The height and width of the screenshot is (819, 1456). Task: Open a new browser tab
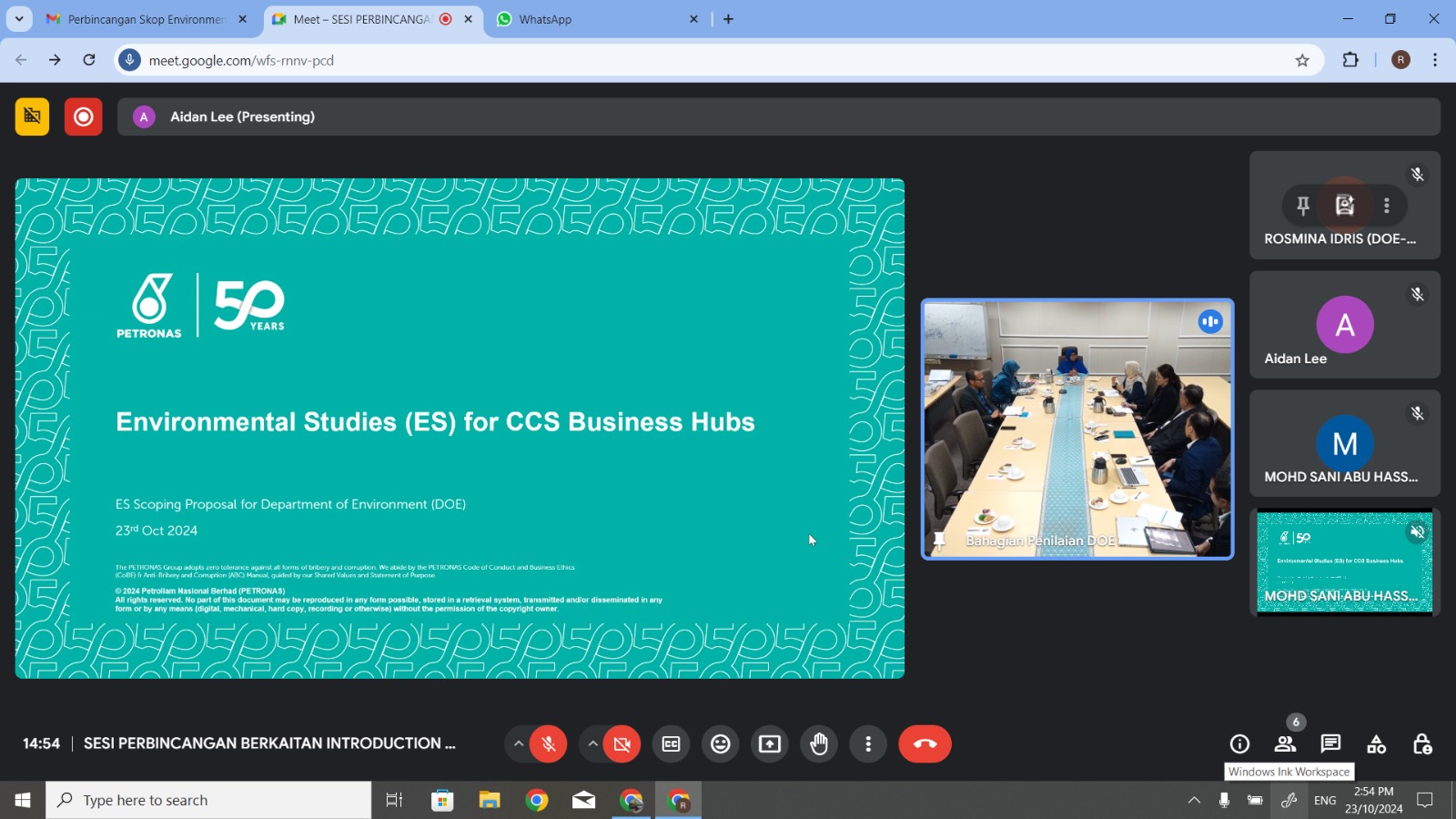[x=728, y=19]
